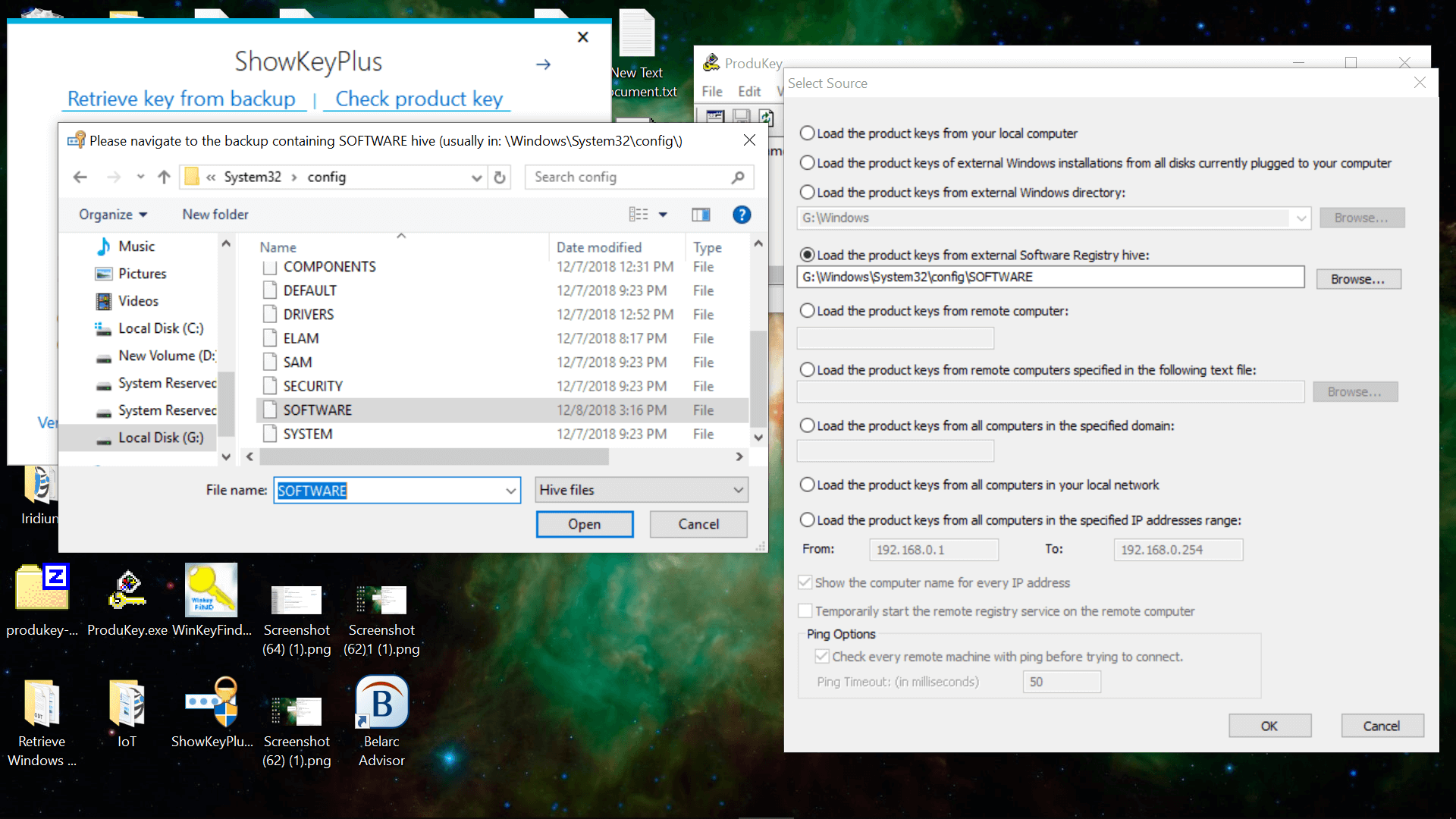
Task: Expand the File name combo box arrow
Action: [511, 491]
